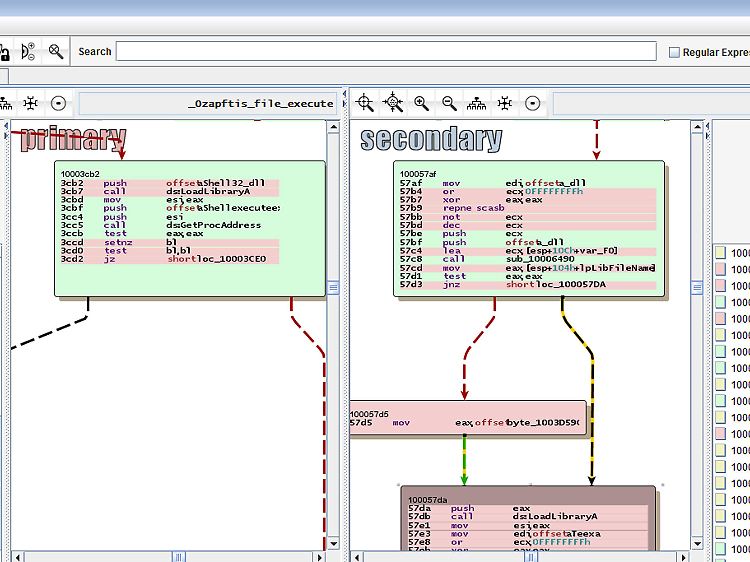The width and height of the screenshot is (750, 562).
Task: Click 'ds:LoadLibraryA' call in primary node
Action: (208, 191)
